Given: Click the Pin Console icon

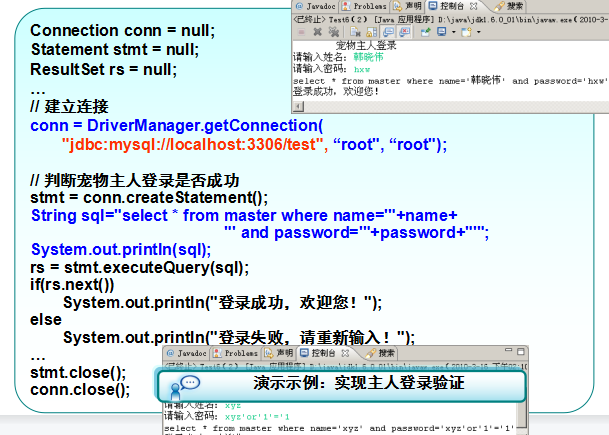Looking at the screenshot, I should coord(426,32).
